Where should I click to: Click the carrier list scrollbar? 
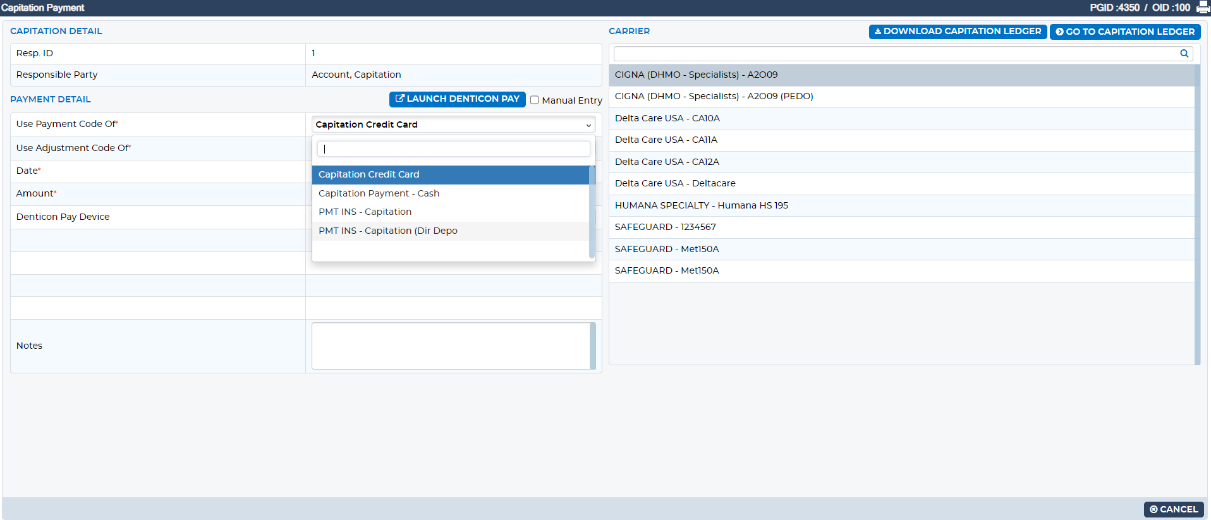[1197, 214]
